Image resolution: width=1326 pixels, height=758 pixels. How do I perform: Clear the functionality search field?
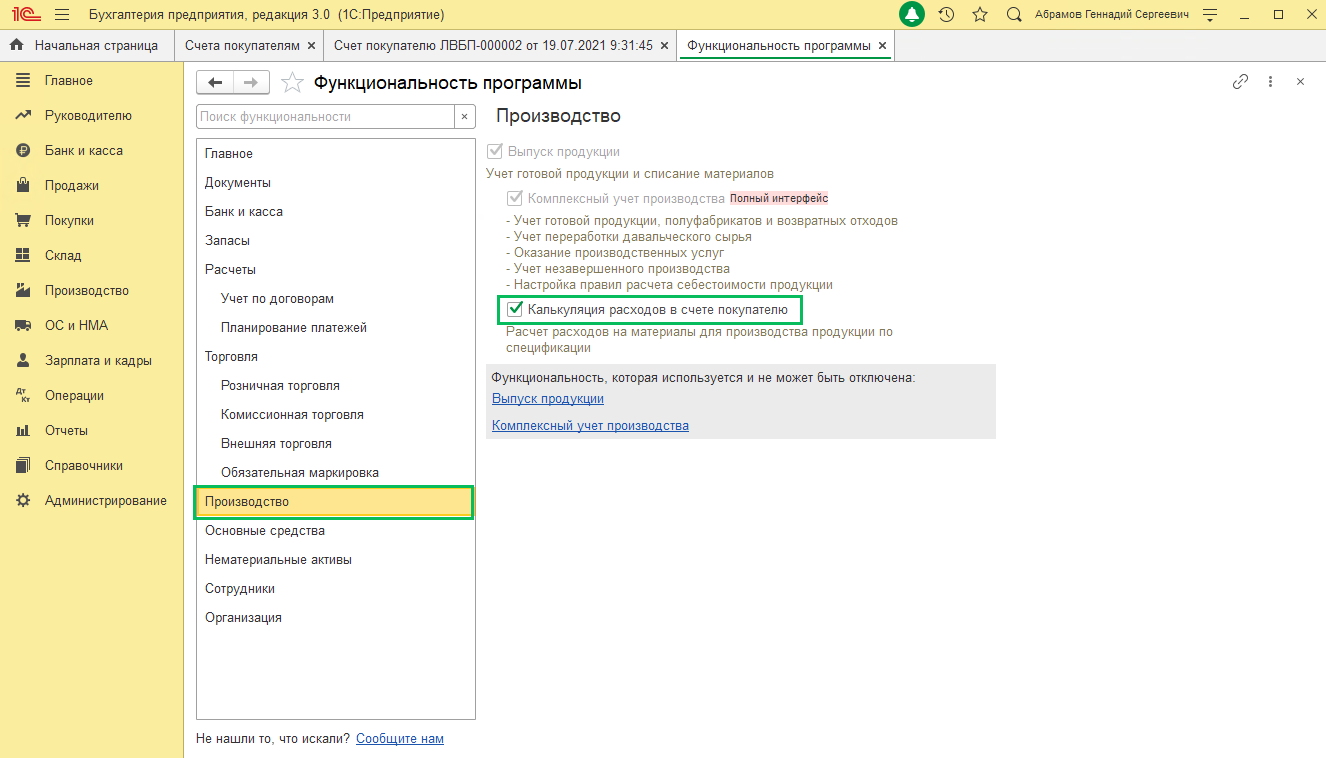pyautogui.click(x=465, y=116)
